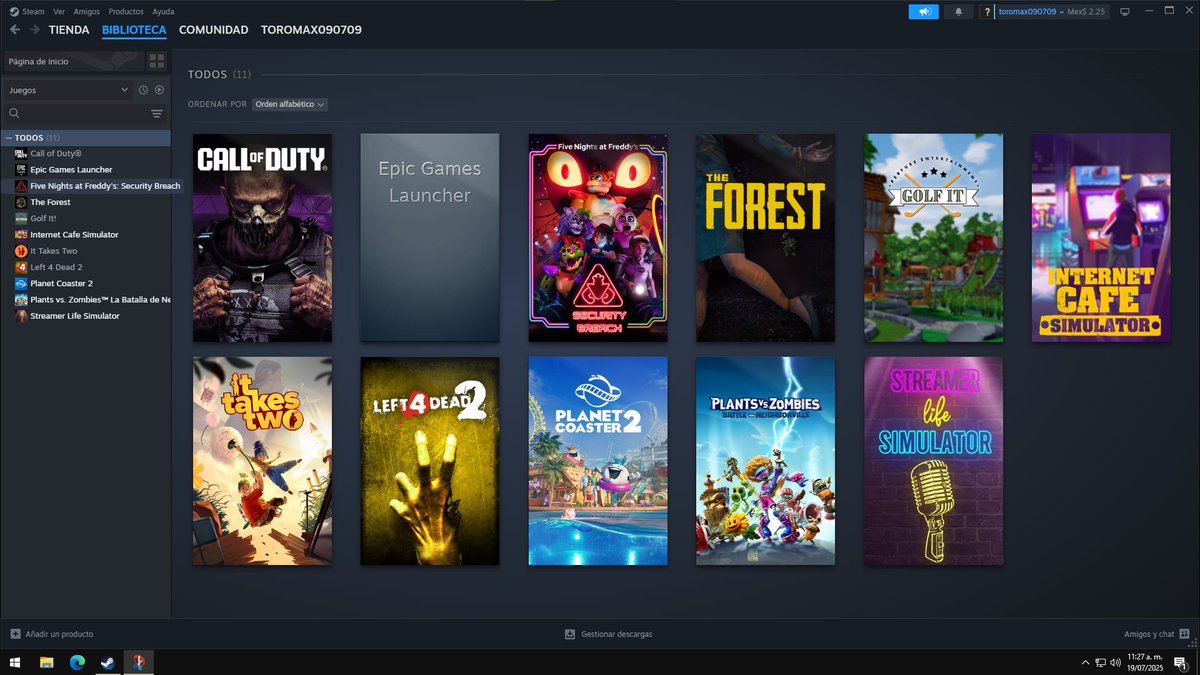Open File Explorer from taskbar
Screen dimensions: 1200x675
click(46, 662)
